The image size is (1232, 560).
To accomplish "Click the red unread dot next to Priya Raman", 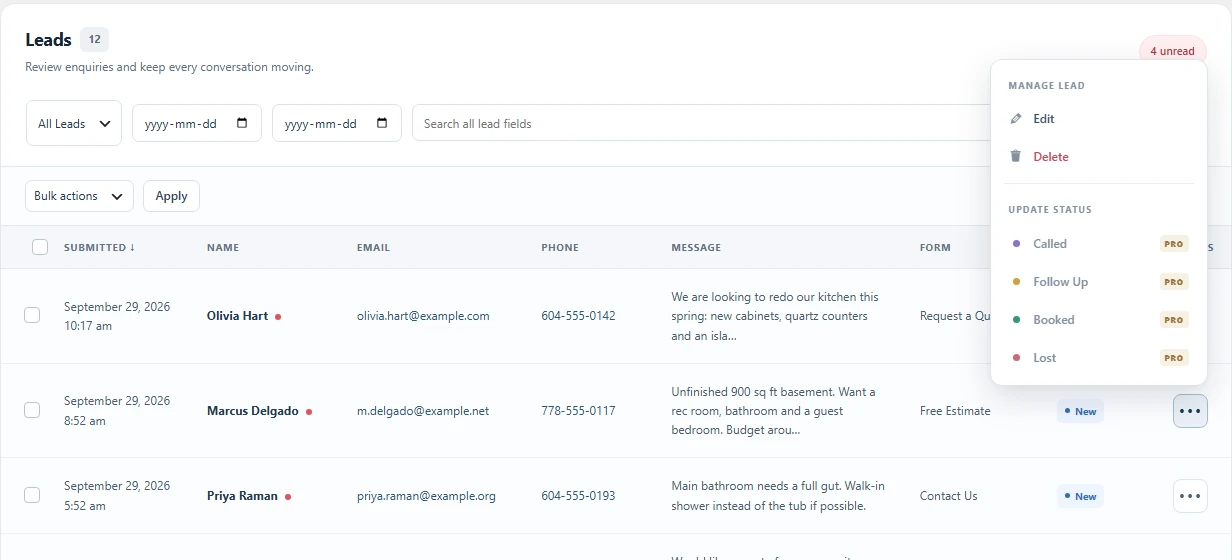I will pyautogui.click(x=288, y=496).
